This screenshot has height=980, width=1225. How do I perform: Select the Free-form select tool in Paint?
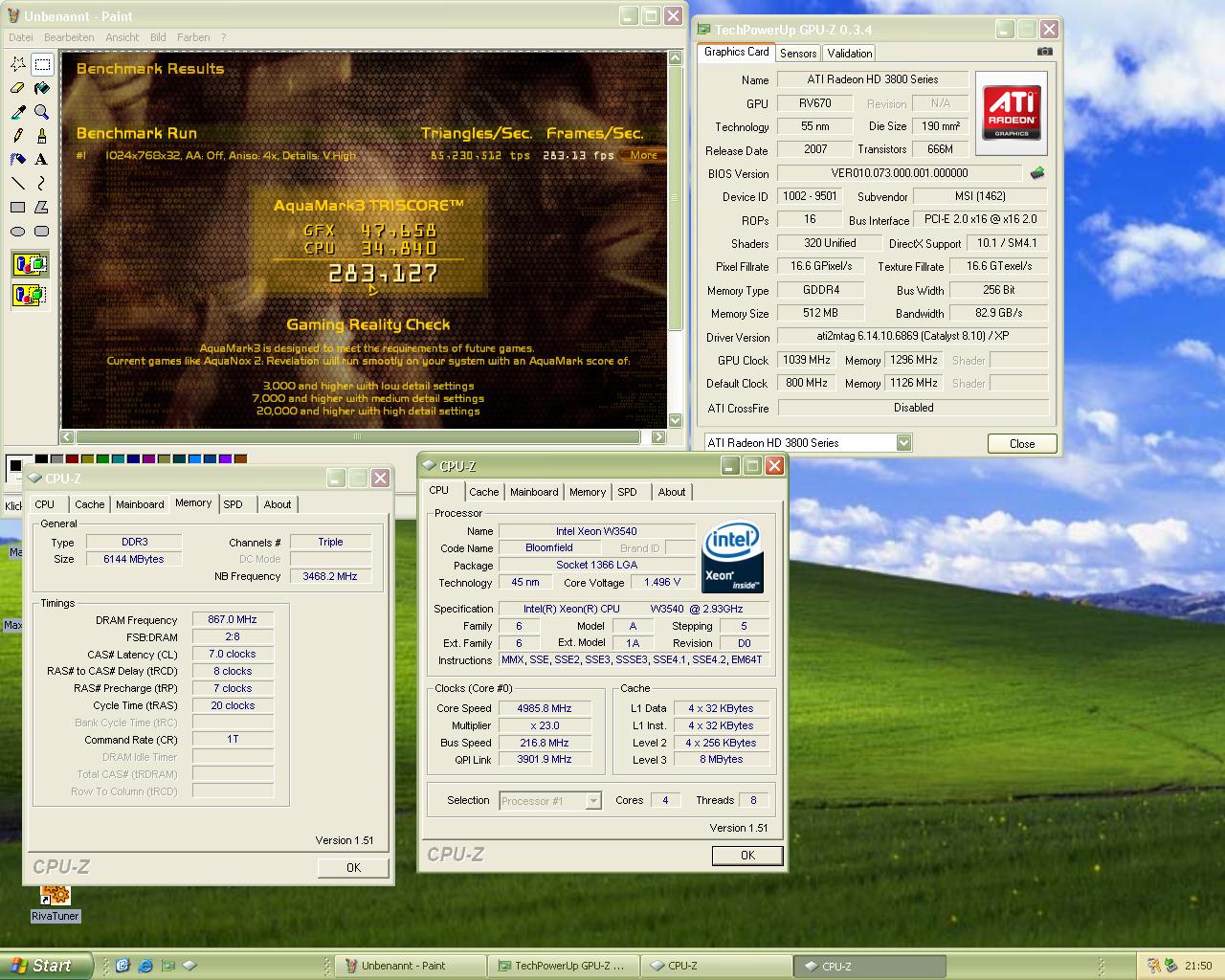18,64
